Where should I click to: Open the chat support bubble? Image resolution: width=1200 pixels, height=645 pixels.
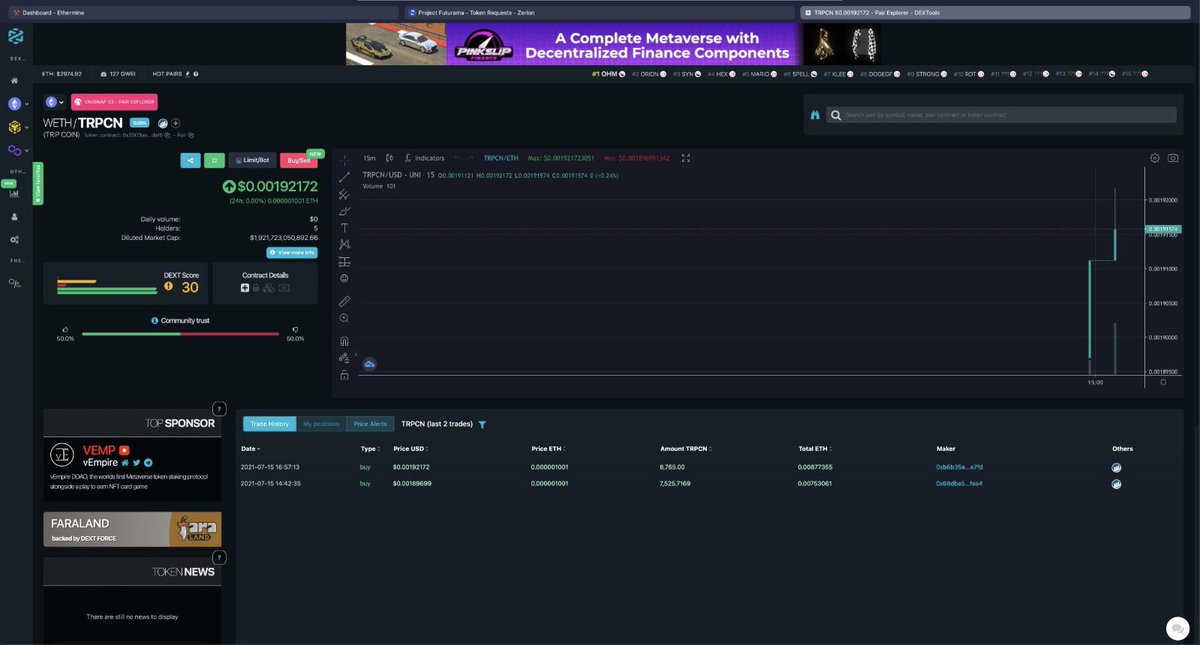point(1177,628)
